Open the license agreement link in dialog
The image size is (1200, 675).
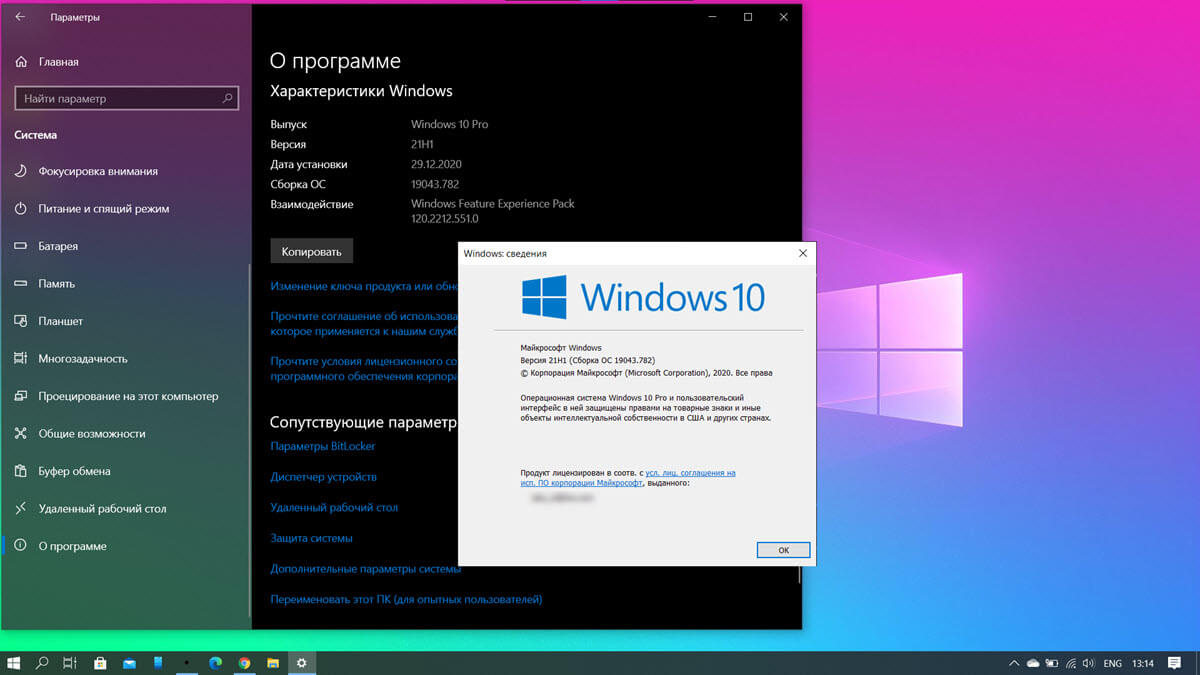pos(628,477)
